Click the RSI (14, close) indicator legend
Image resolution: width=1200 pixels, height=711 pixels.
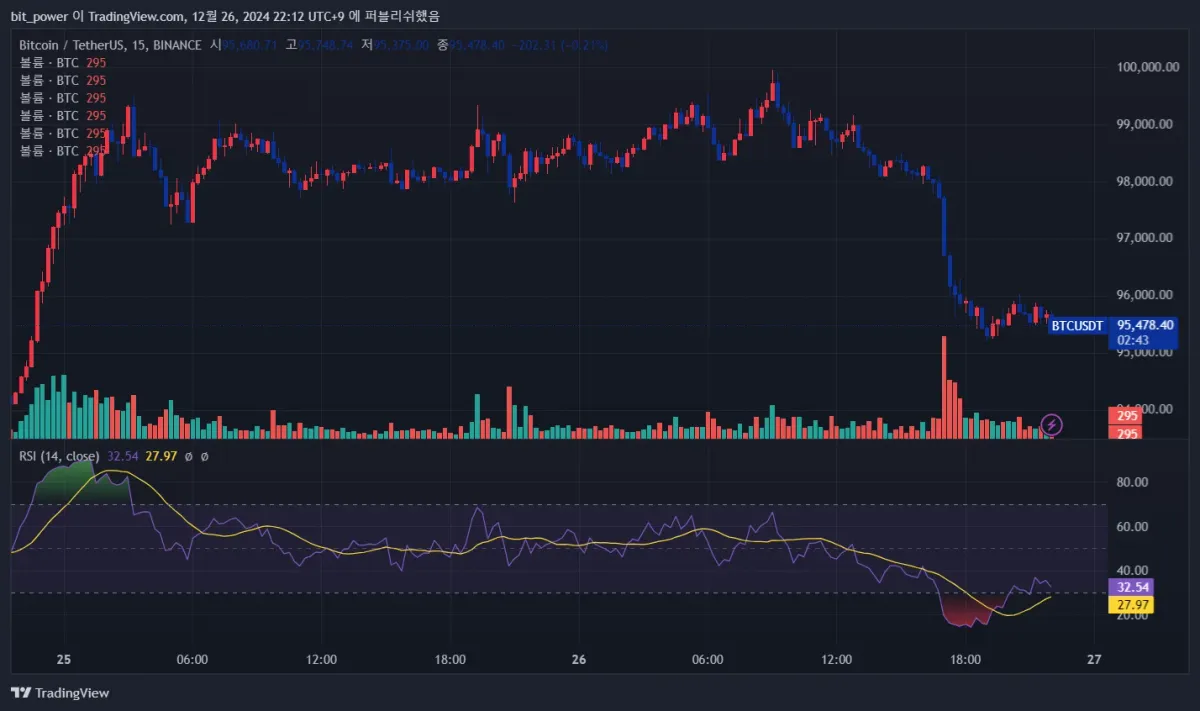click(x=59, y=456)
